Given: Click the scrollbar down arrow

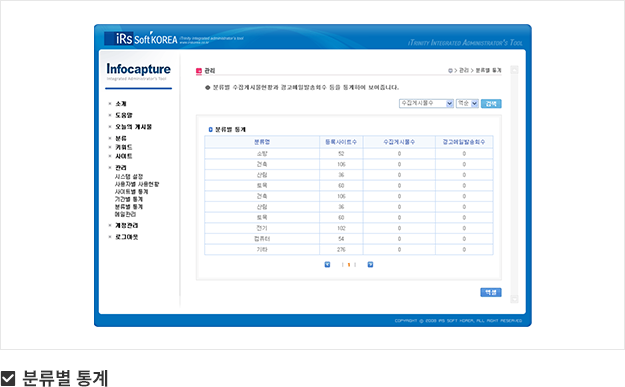Looking at the screenshot, I should (514, 299).
